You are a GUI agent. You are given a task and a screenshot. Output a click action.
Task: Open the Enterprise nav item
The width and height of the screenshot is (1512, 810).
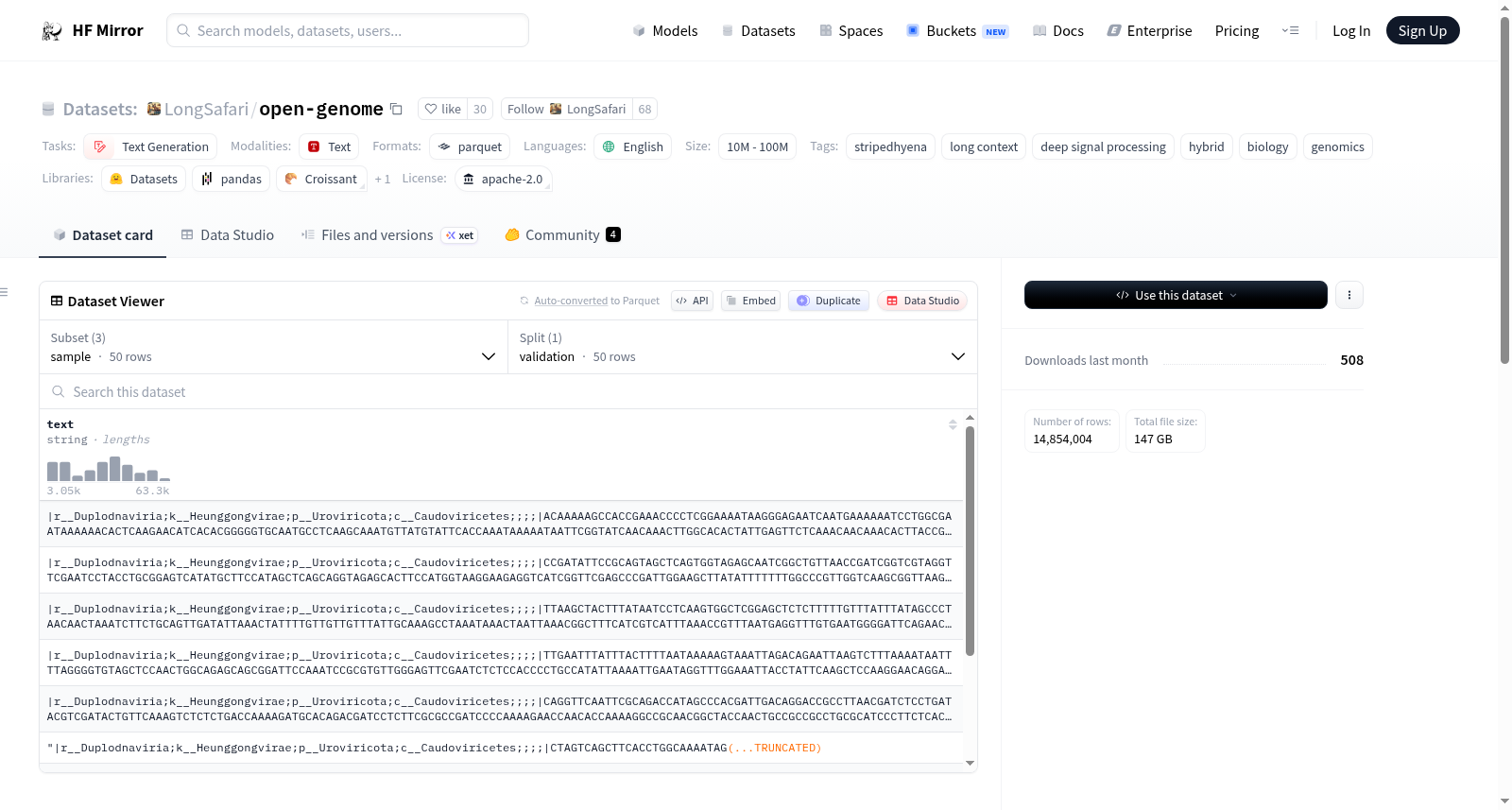1149,31
